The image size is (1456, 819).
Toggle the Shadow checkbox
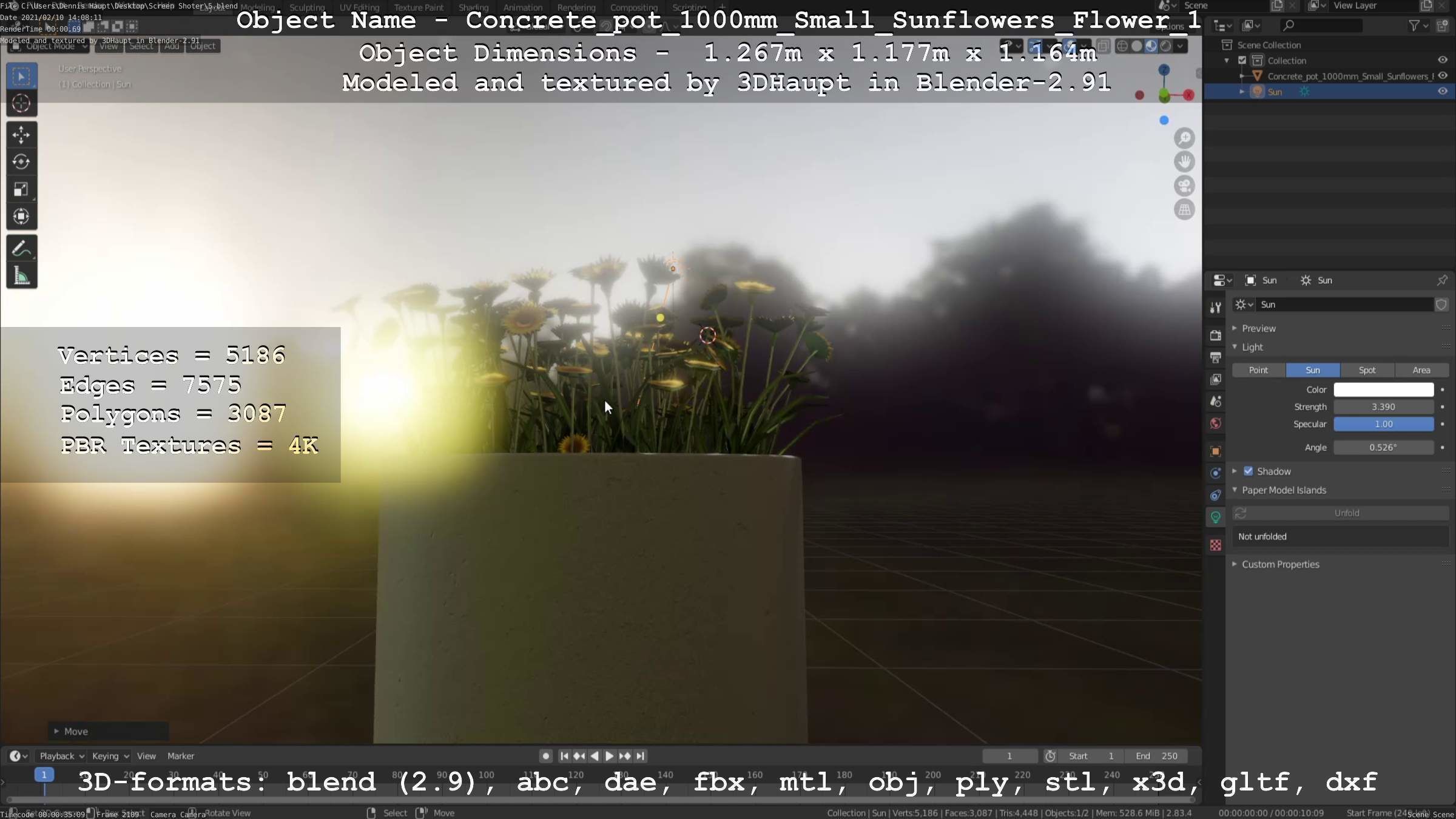(1248, 471)
